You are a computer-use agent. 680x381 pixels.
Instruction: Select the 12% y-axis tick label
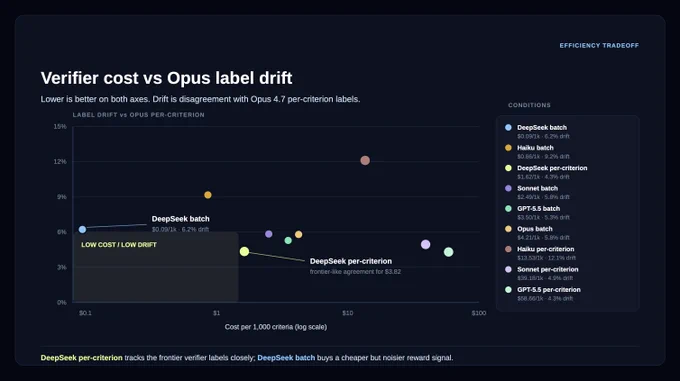[60, 162]
